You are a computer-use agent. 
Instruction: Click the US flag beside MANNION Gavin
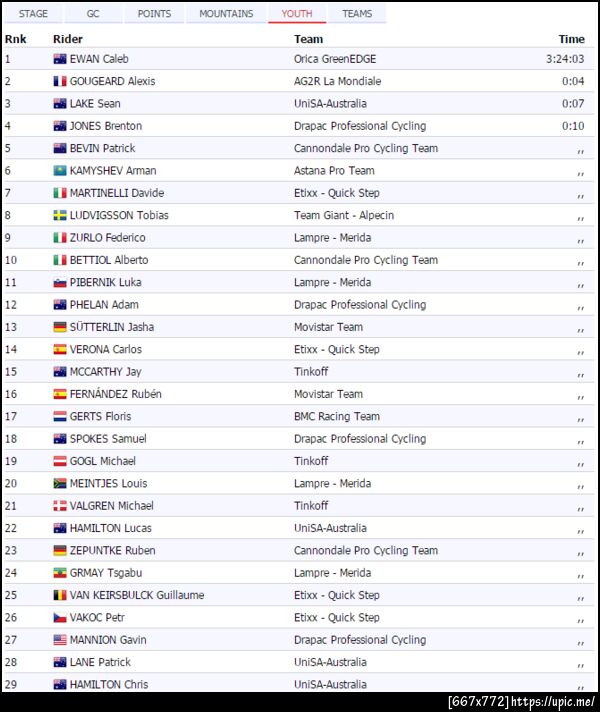click(x=60, y=640)
